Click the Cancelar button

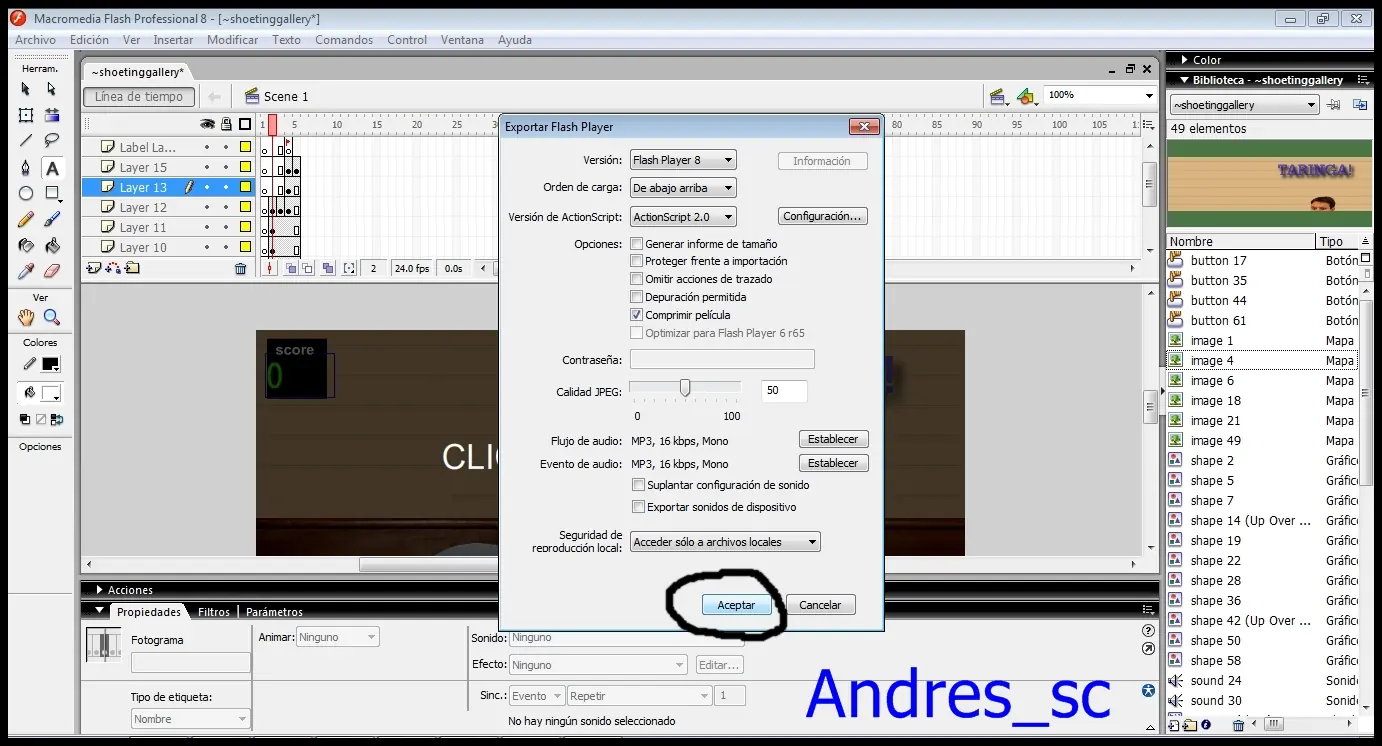[820, 605]
